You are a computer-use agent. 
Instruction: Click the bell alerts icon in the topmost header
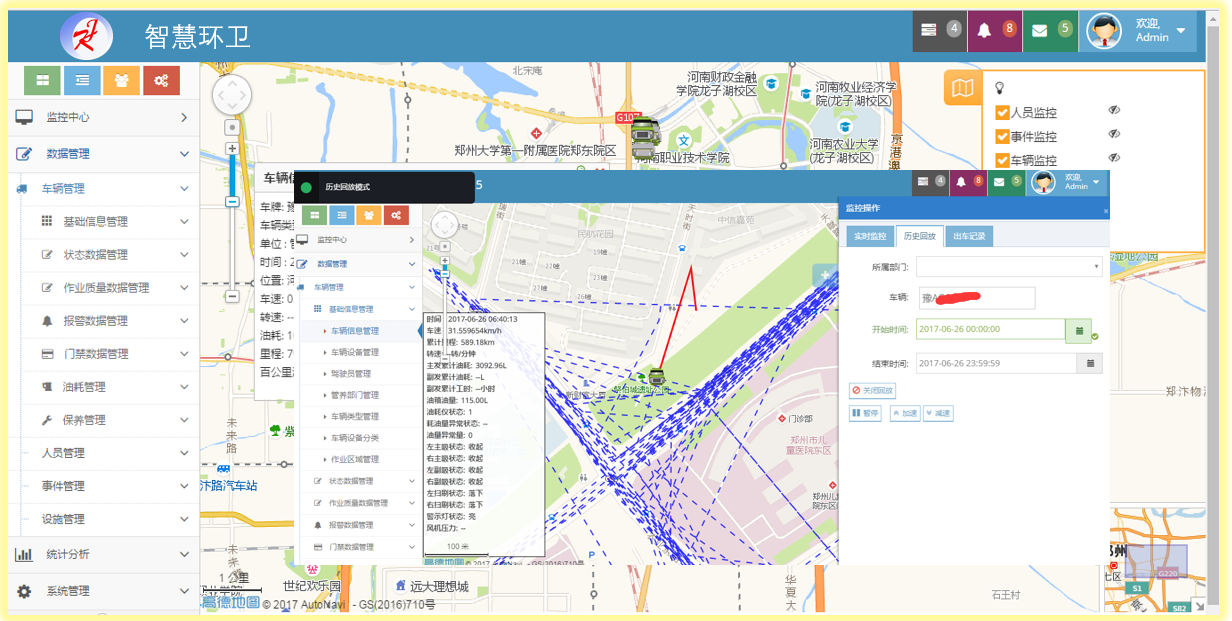[985, 30]
